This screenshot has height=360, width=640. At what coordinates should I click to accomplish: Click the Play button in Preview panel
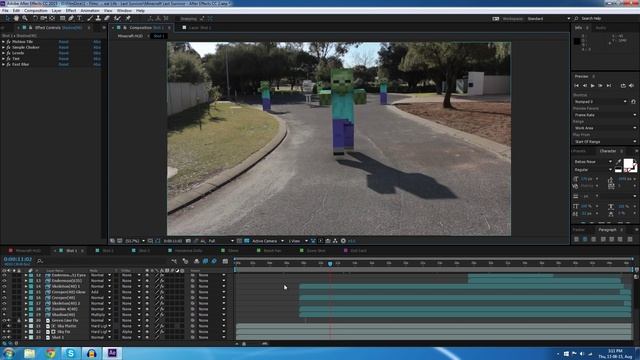592,86
